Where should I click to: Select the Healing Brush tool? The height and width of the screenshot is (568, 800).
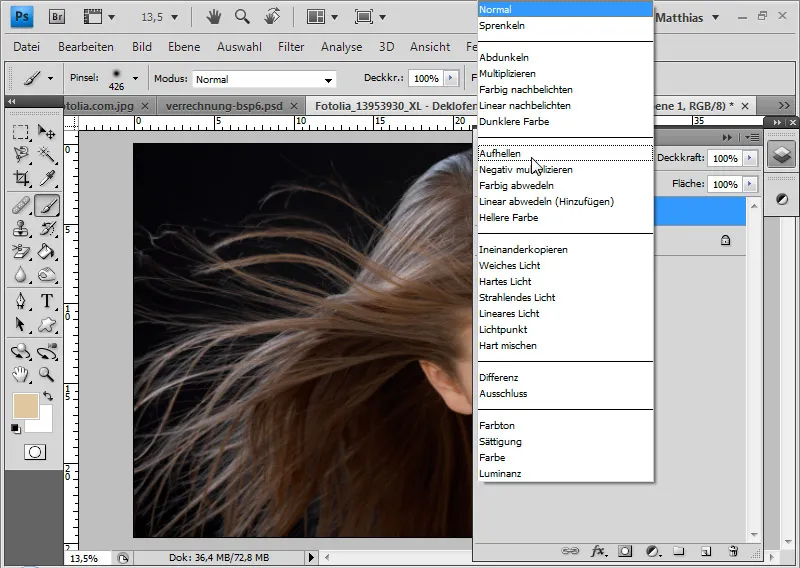pyautogui.click(x=20, y=206)
